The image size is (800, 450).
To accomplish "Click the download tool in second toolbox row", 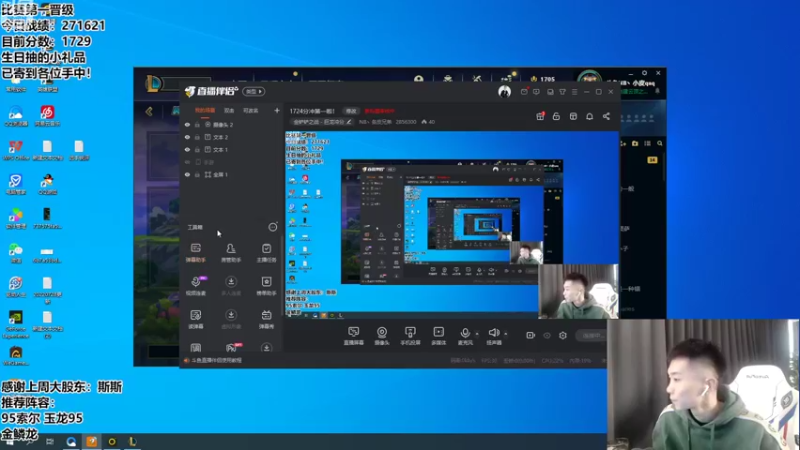I will click(x=231, y=285).
